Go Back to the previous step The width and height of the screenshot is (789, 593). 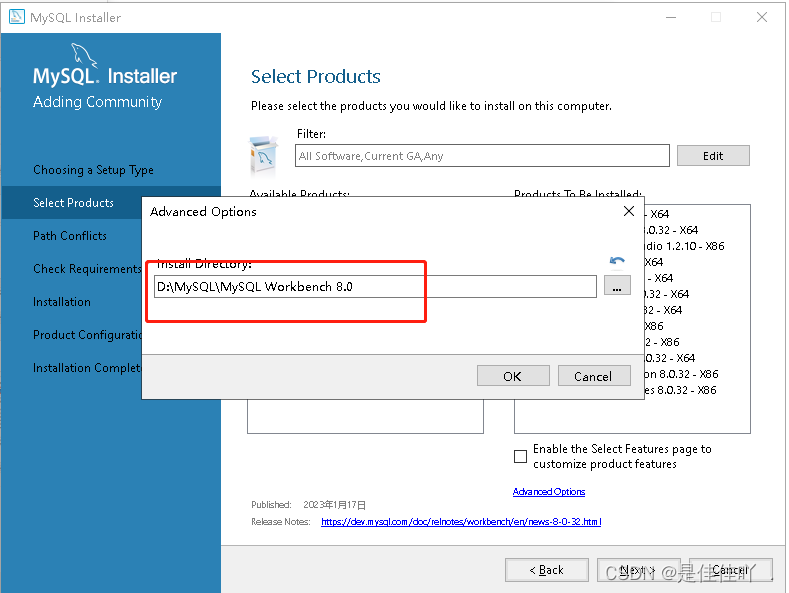546,570
